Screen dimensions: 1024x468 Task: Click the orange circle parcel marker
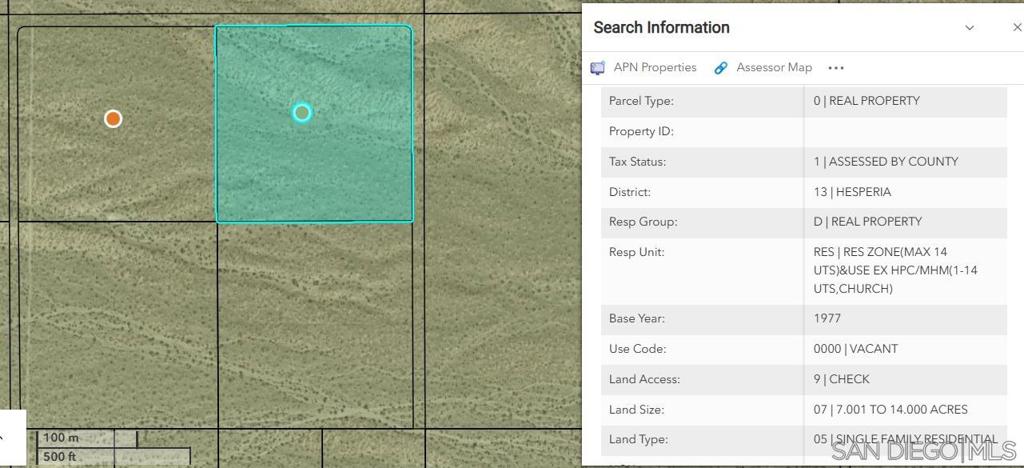point(113,119)
